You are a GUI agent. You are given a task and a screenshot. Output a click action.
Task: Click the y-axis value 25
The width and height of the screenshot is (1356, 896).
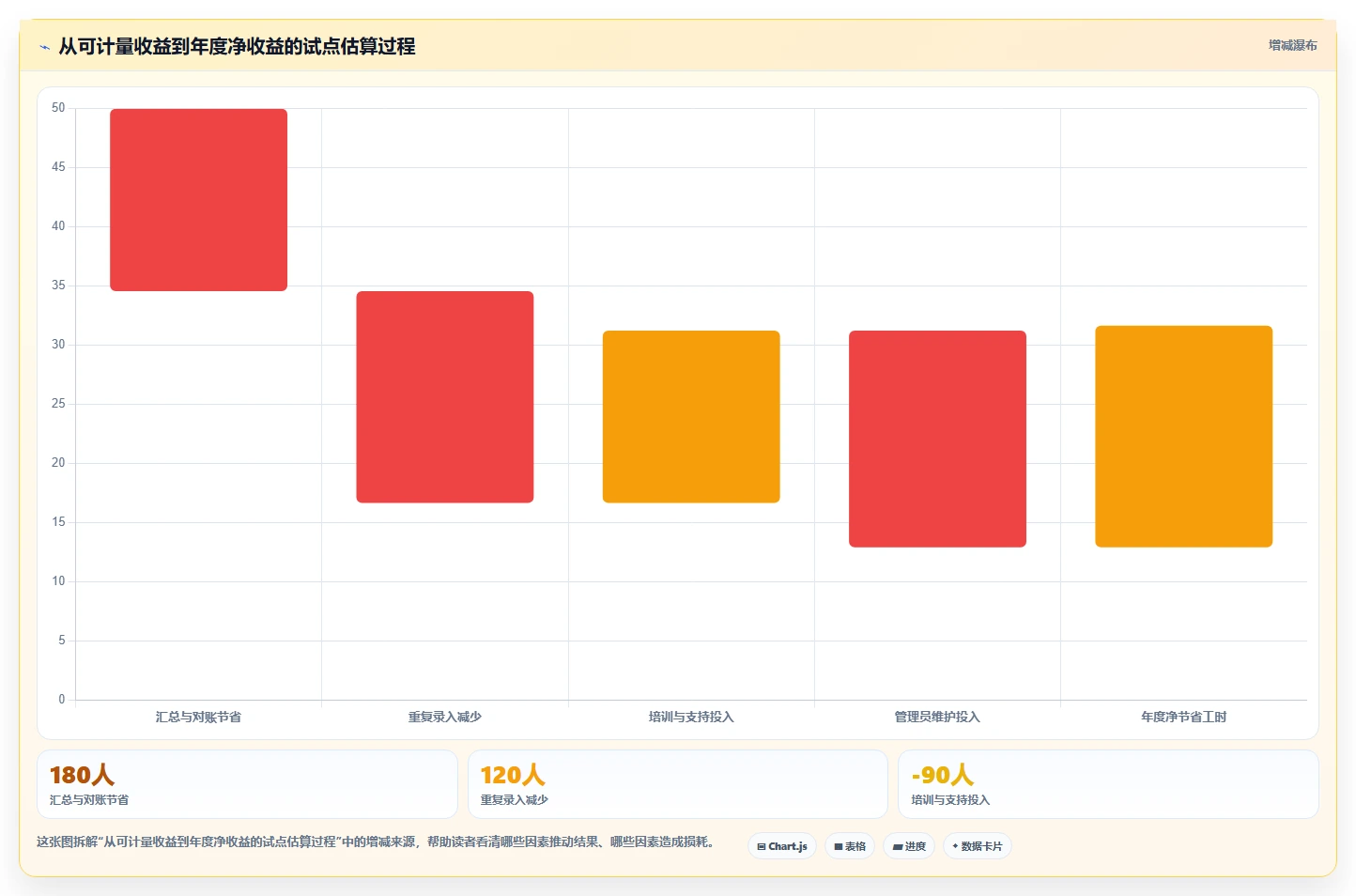point(58,404)
